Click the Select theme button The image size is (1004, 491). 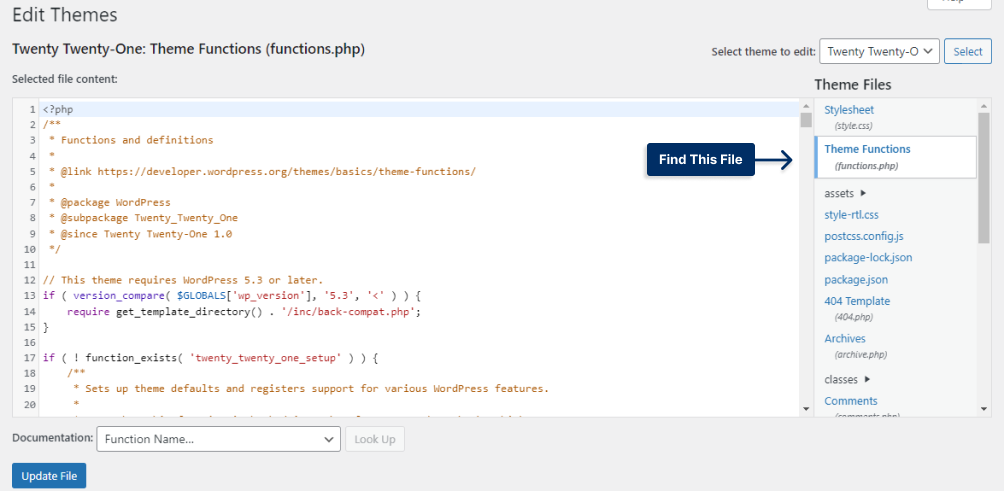tap(968, 52)
